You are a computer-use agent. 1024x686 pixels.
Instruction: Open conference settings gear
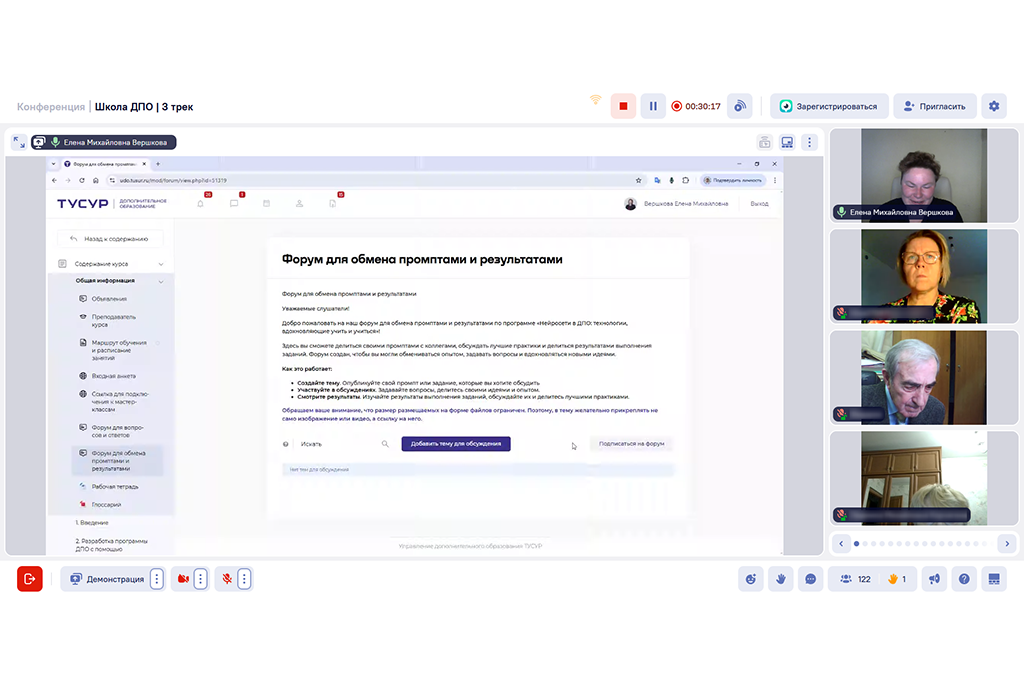pyautogui.click(x=993, y=106)
